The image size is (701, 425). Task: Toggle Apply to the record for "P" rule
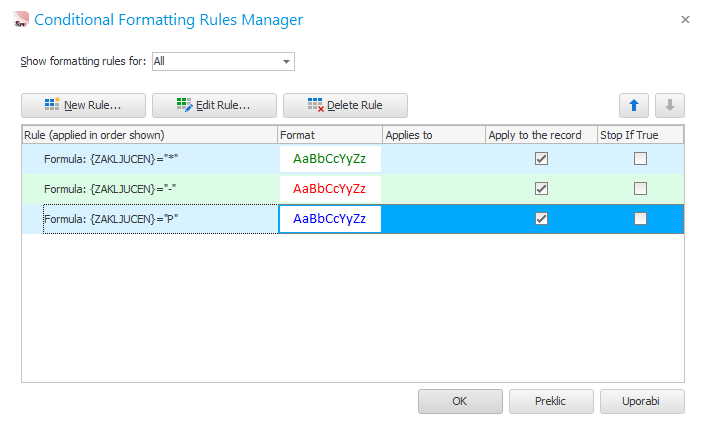pyautogui.click(x=541, y=218)
